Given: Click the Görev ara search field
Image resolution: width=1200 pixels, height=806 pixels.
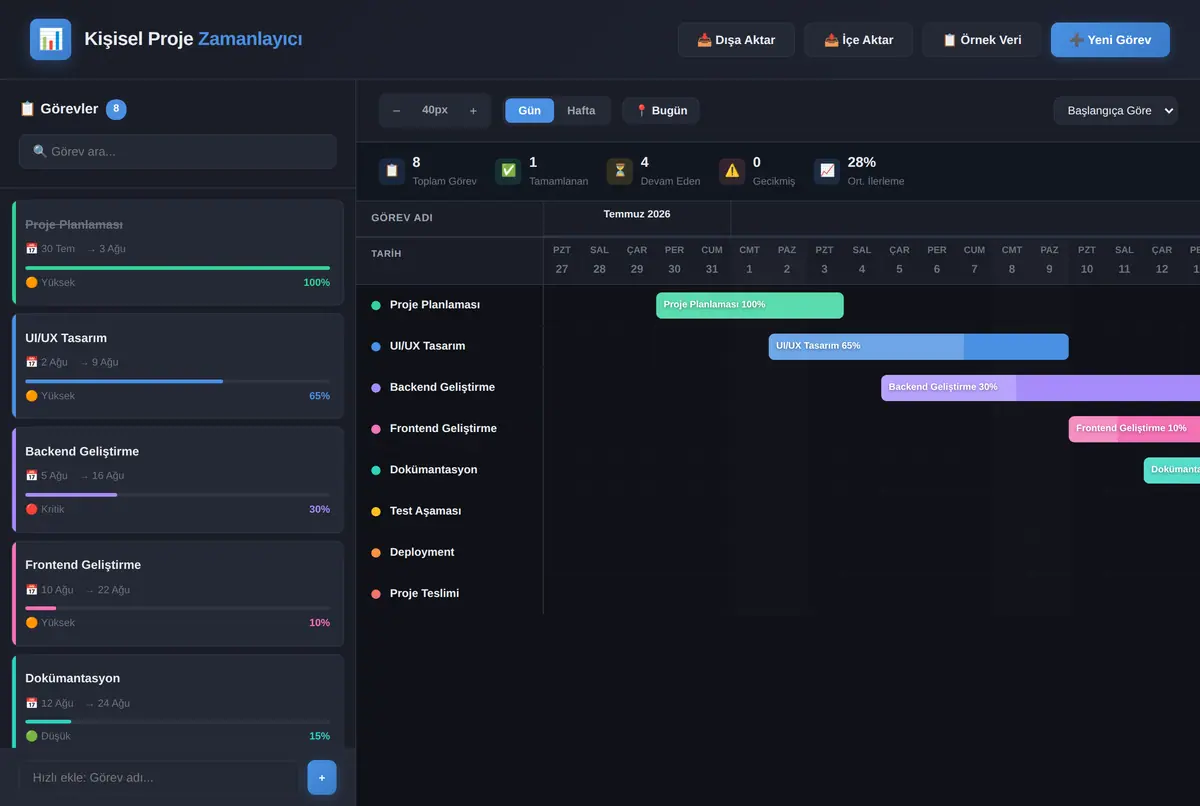Looking at the screenshot, I should (178, 152).
